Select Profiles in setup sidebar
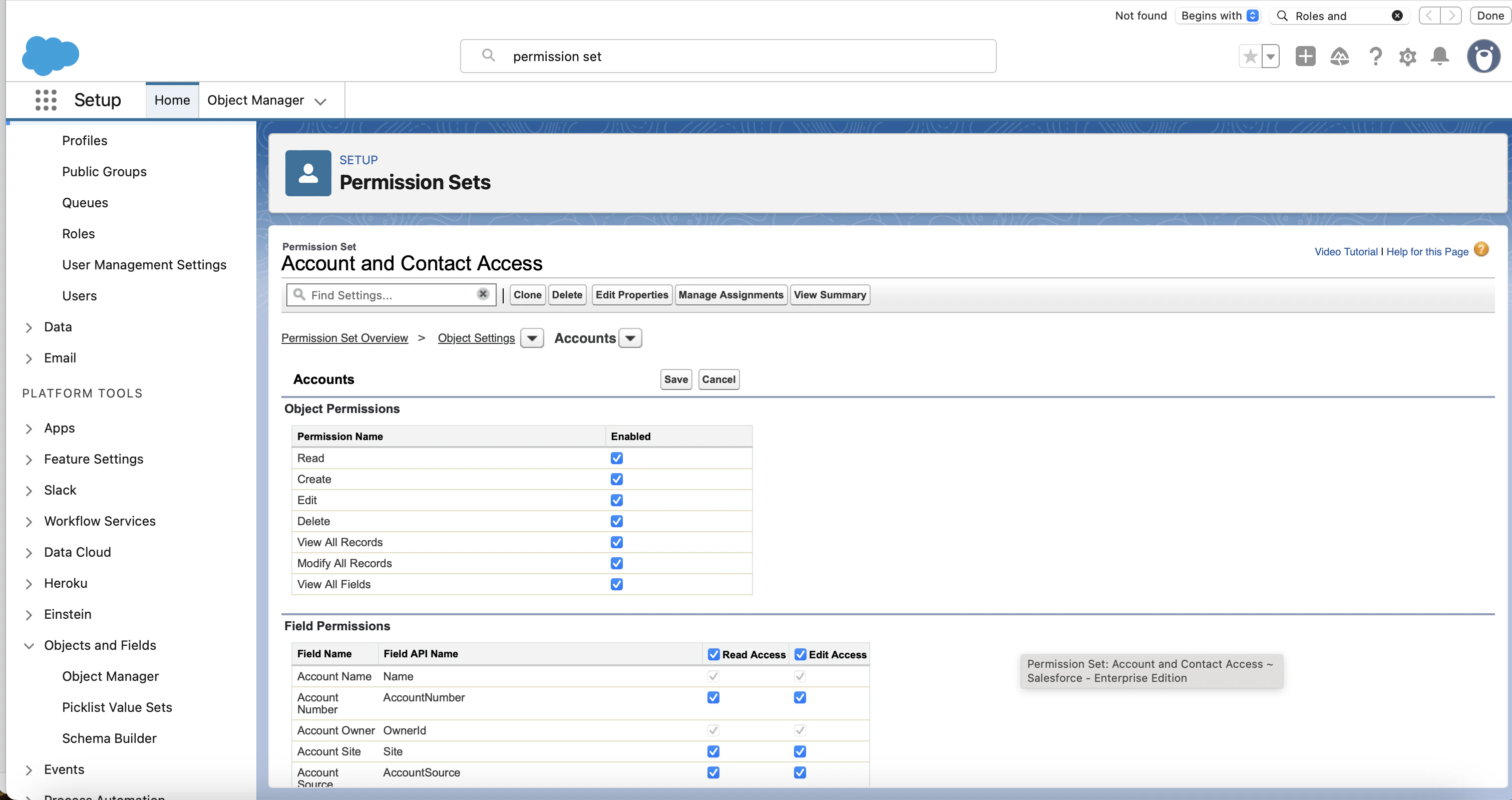 (85, 141)
